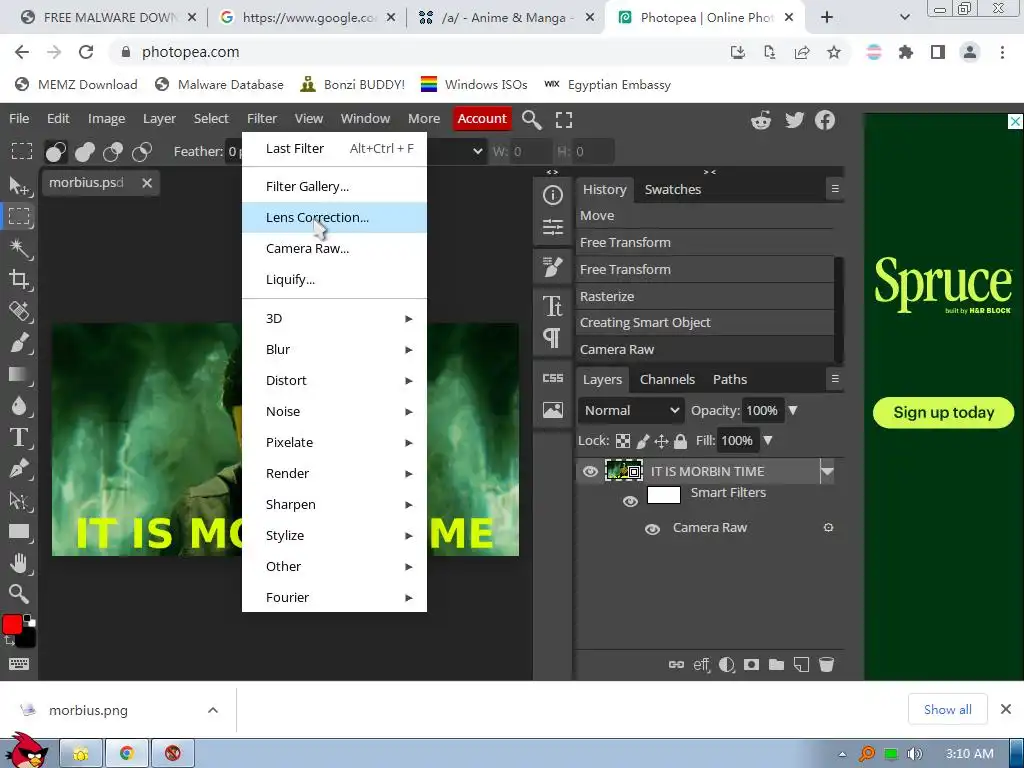1024x768 pixels.
Task: Open Filter Gallery menu entry
Action: pos(334,187)
